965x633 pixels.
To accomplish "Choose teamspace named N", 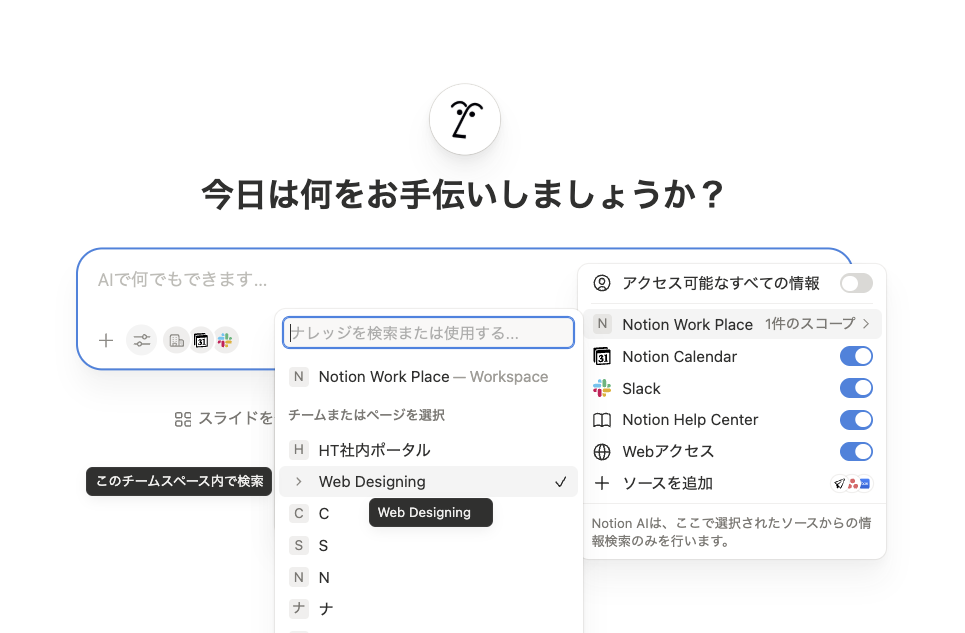I will [428, 577].
